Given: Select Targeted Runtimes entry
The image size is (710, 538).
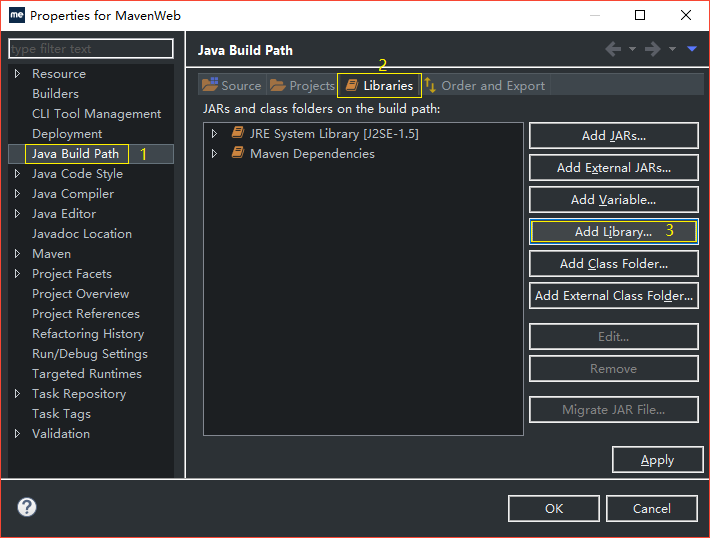Looking at the screenshot, I should point(87,374).
